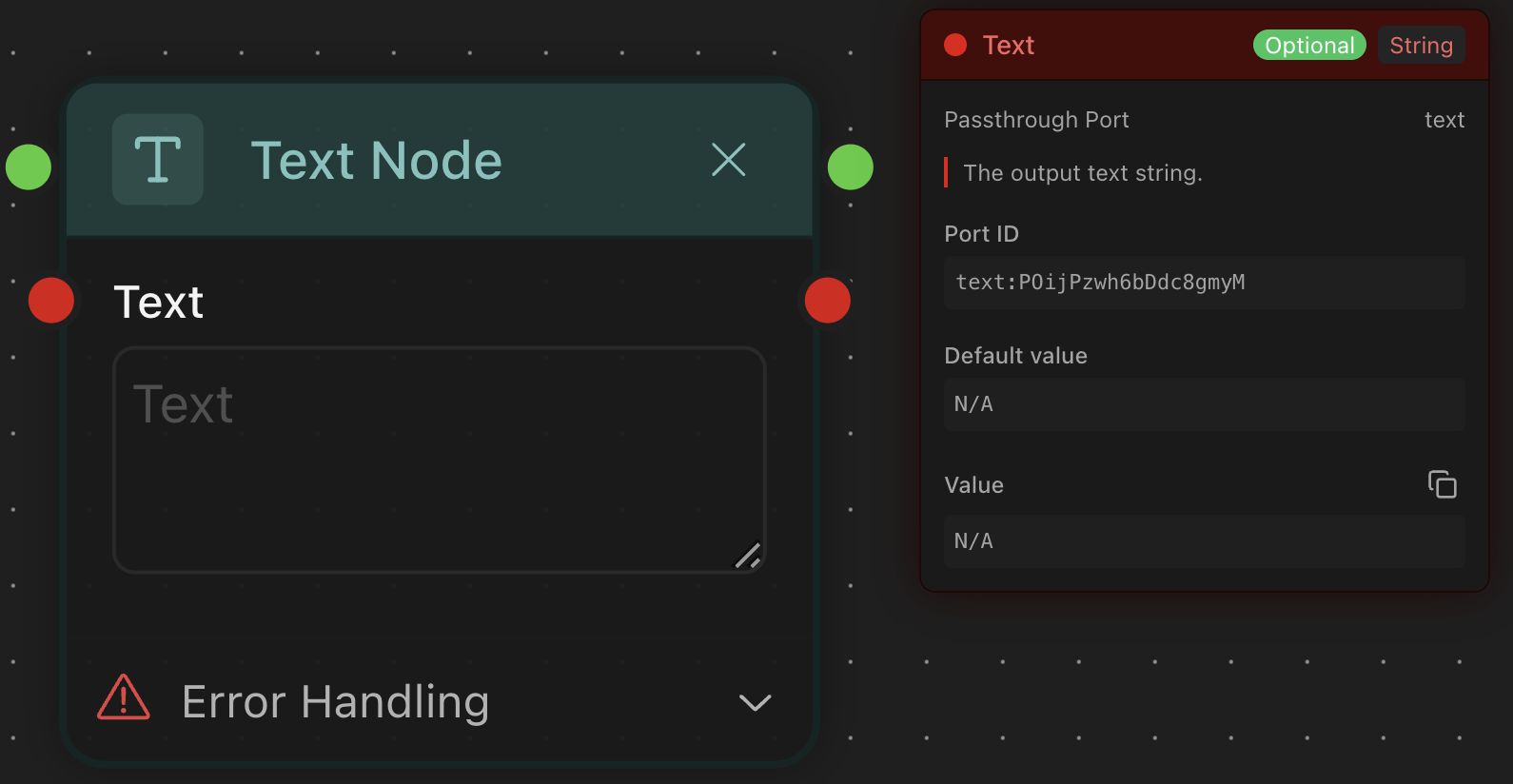Click the red dot in the port panel header
Image resolution: width=1513 pixels, height=784 pixels.
coord(955,45)
